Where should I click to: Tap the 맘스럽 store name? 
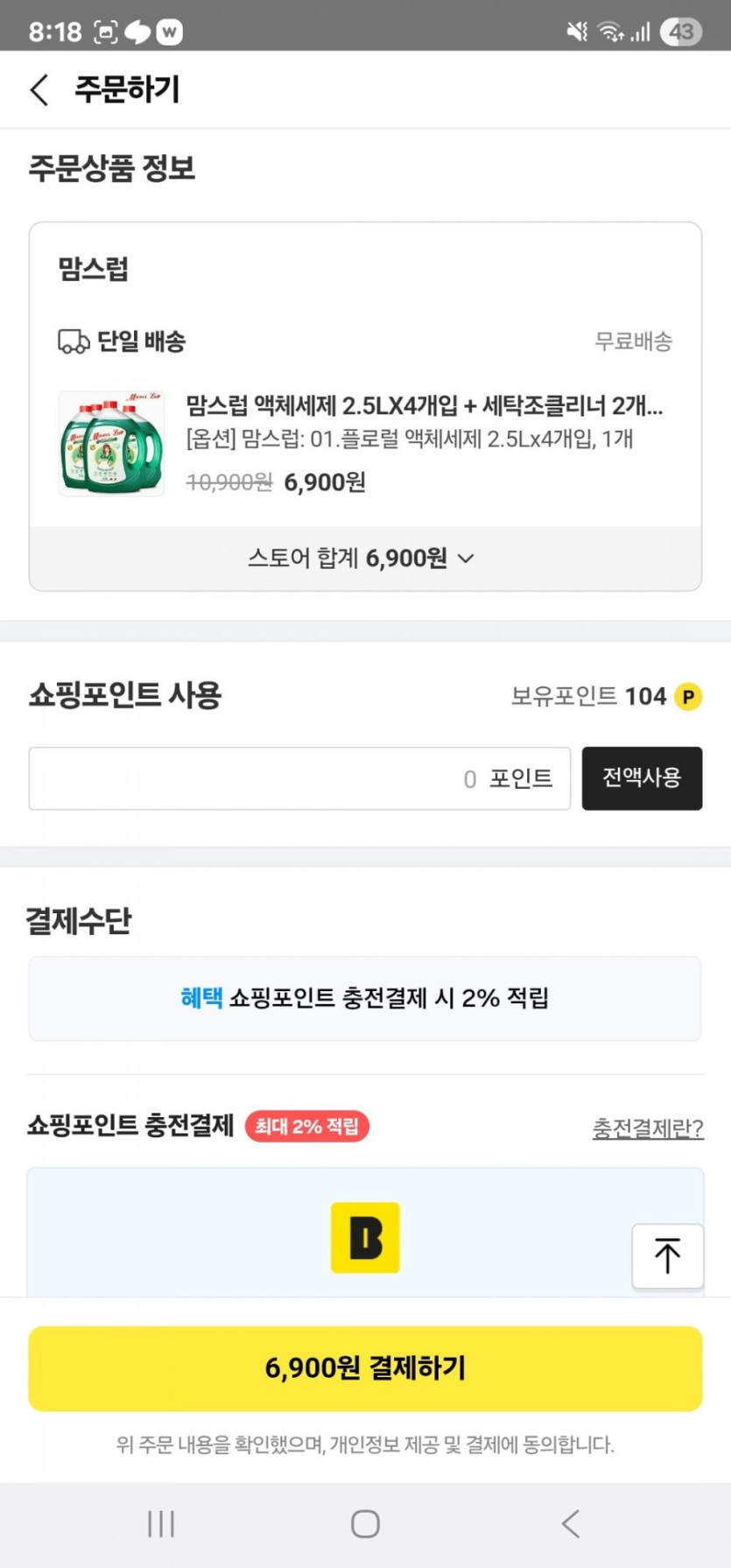coord(94,269)
